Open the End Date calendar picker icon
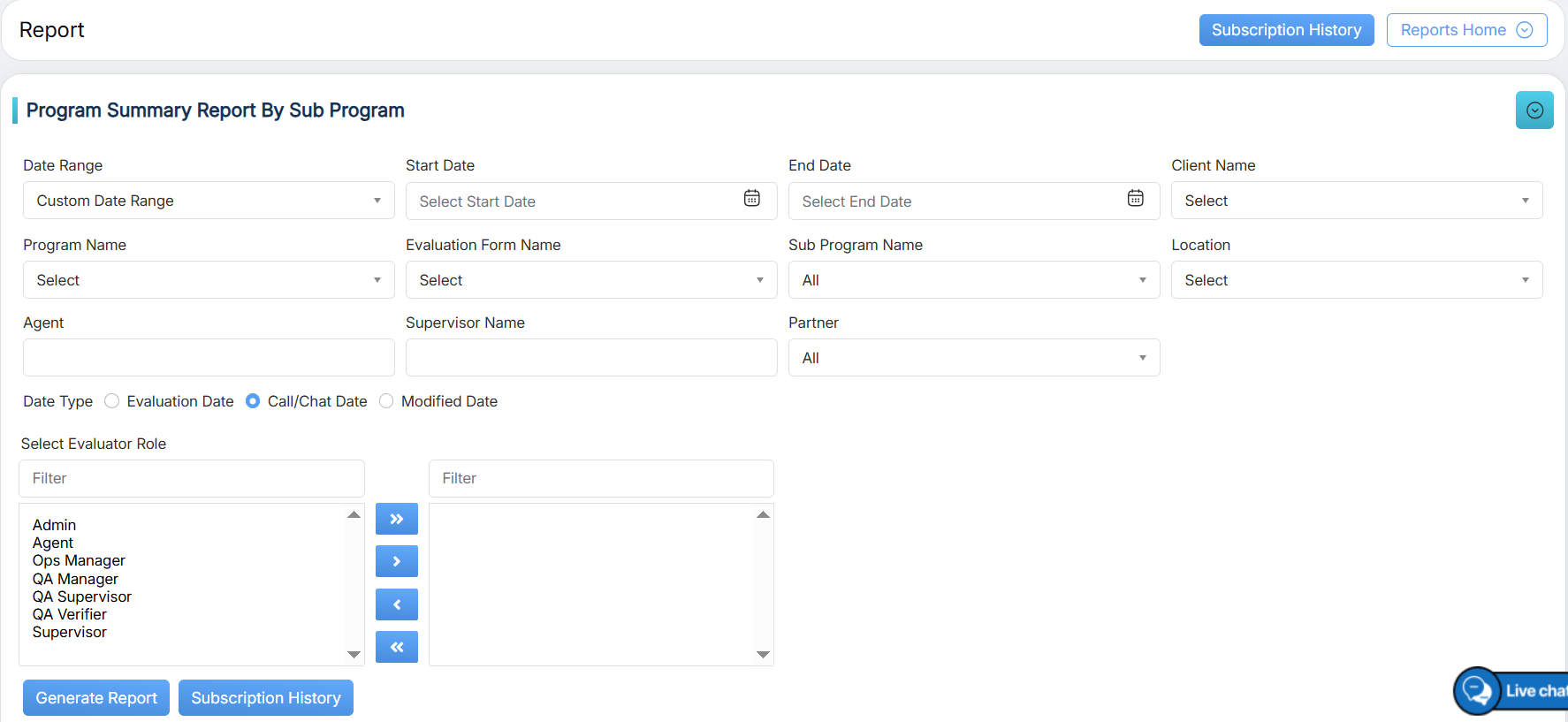Viewport: 1568px width, 722px height. tap(1135, 199)
